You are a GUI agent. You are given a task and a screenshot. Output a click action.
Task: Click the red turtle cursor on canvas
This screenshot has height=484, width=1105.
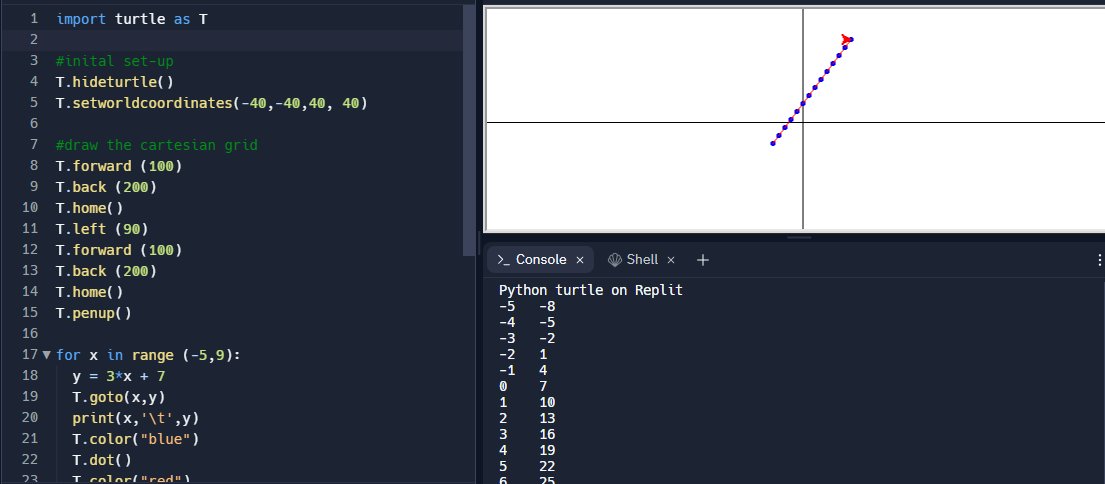[846, 39]
